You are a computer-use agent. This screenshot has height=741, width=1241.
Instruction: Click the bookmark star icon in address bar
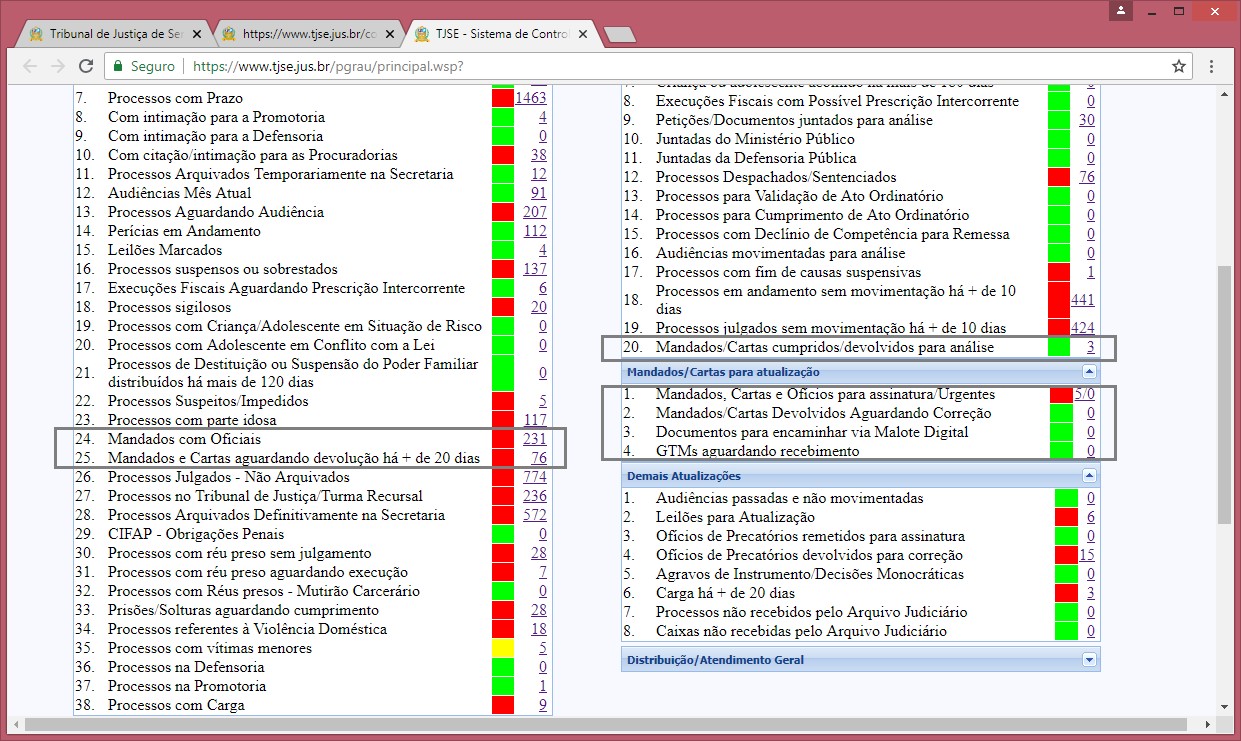(1179, 66)
